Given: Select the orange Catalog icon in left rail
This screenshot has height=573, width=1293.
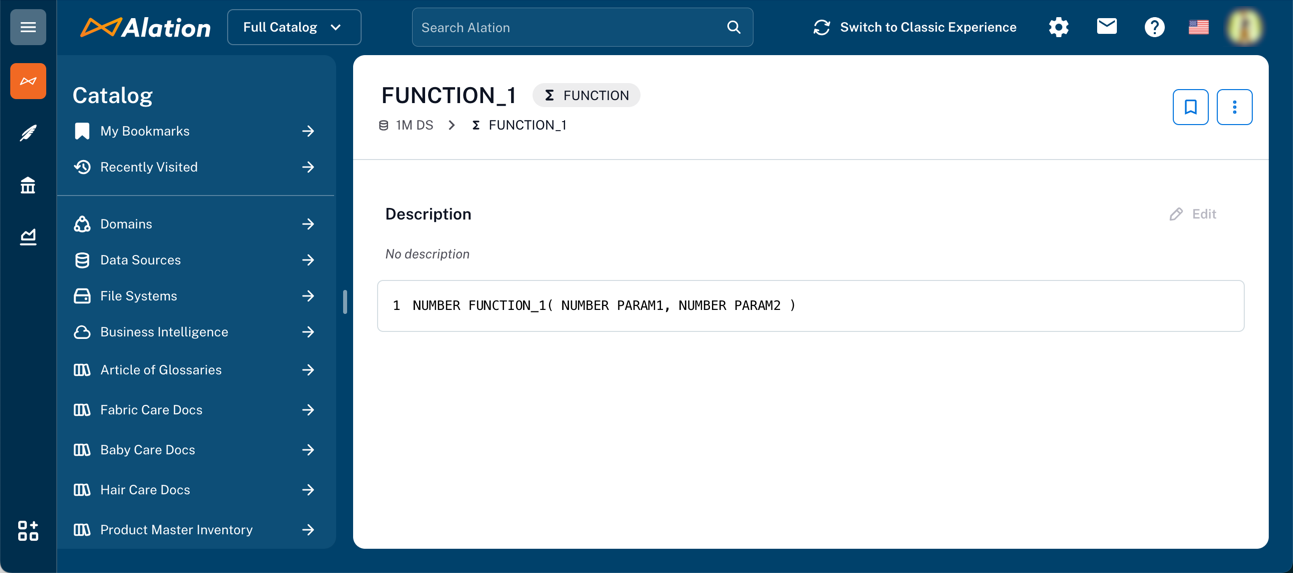Looking at the screenshot, I should pyautogui.click(x=28, y=81).
